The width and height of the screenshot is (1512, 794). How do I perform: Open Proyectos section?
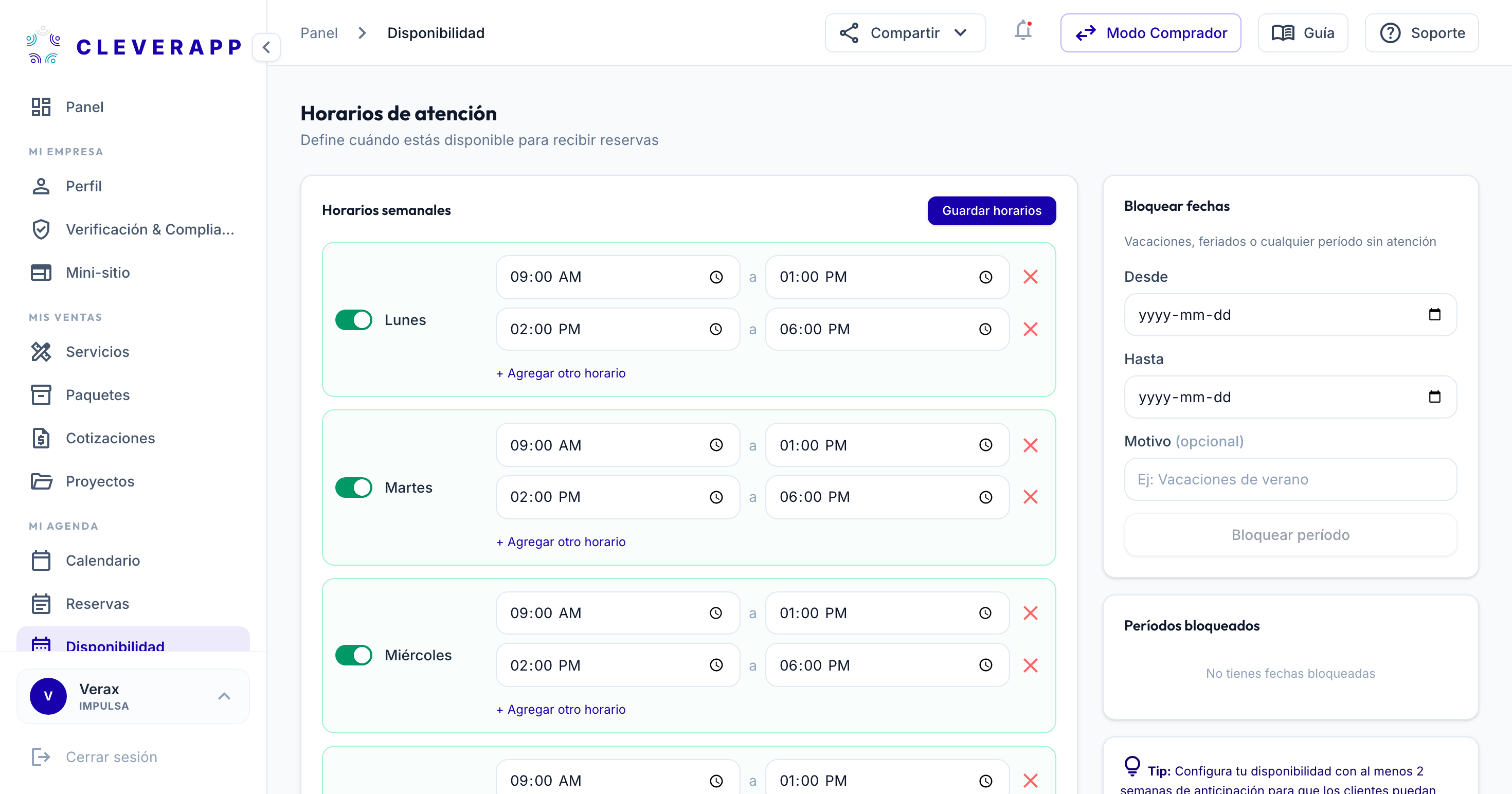pos(133,481)
